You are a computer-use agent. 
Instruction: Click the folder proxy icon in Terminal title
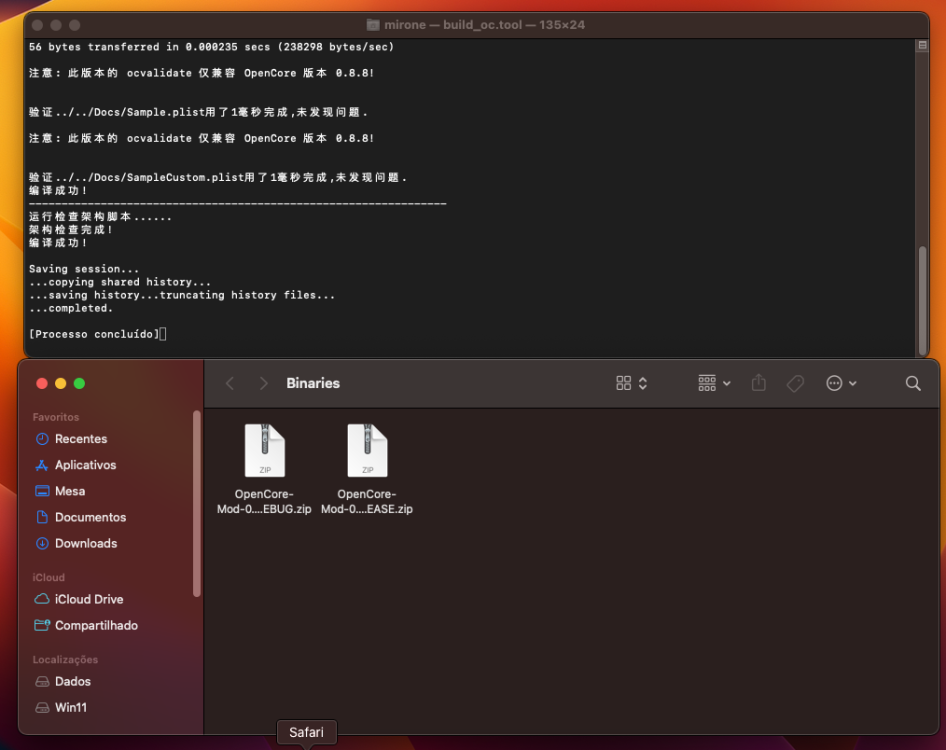coord(373,25)
